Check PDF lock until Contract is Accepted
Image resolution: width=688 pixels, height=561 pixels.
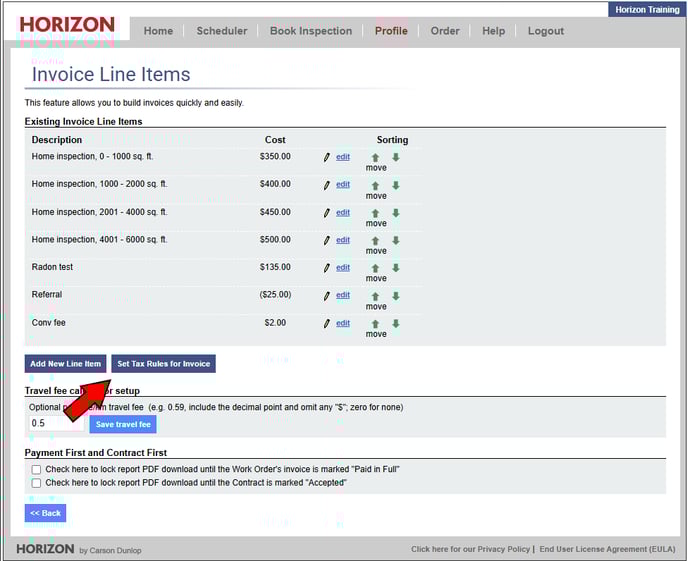coord(37,483)
